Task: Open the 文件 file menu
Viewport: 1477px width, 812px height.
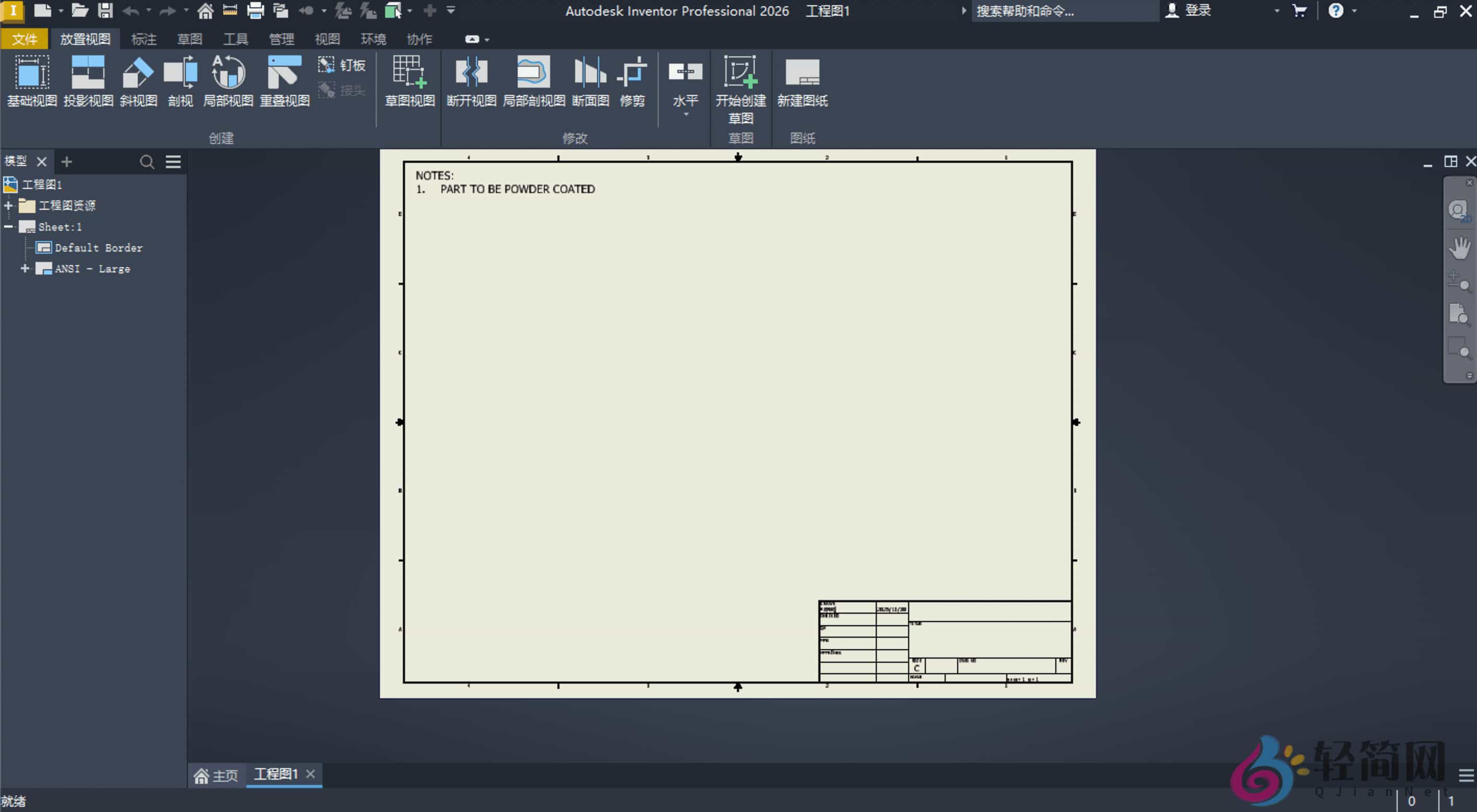Action: coord(24,39)
